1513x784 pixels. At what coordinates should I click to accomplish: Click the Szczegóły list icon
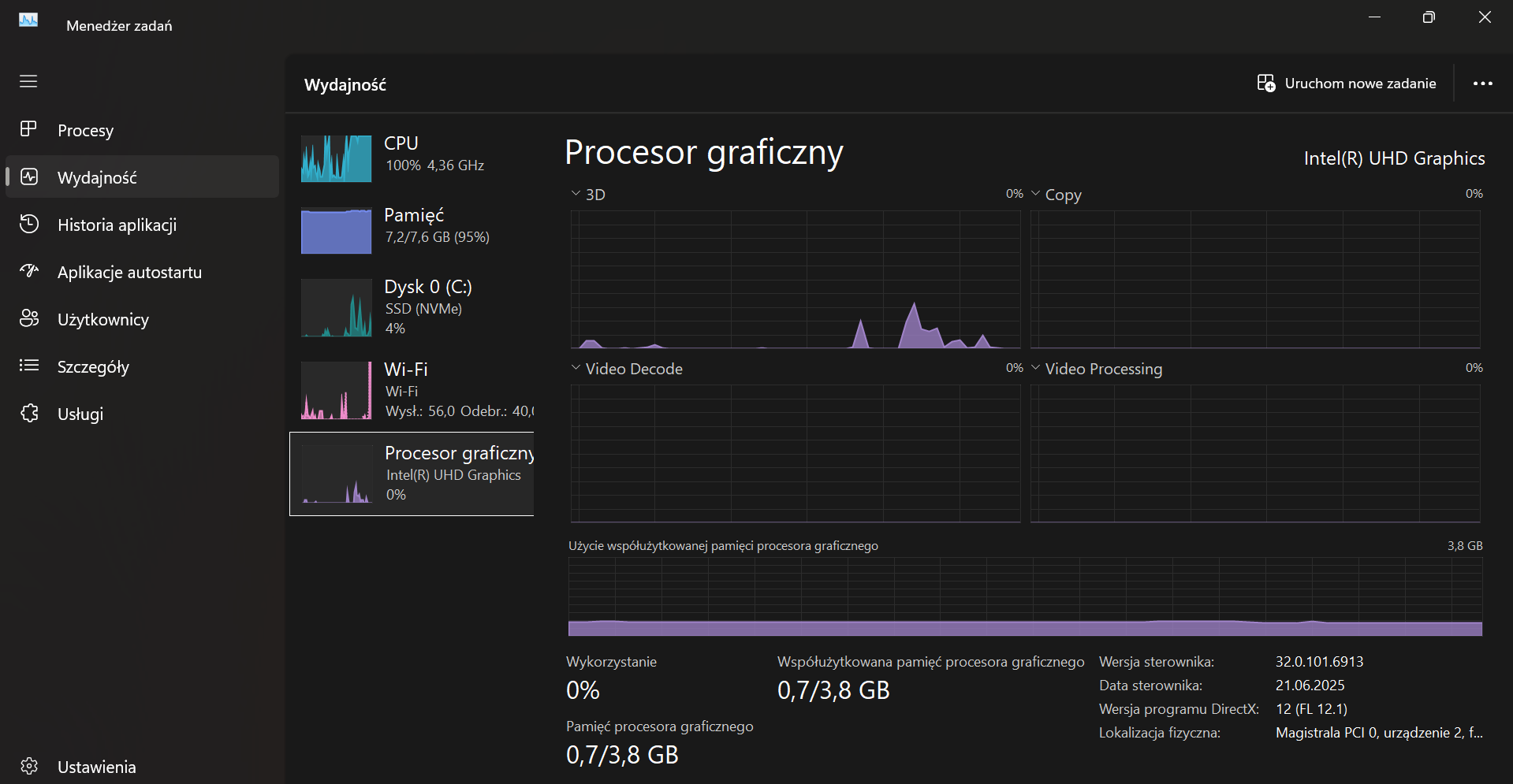(x=29, y=366)
